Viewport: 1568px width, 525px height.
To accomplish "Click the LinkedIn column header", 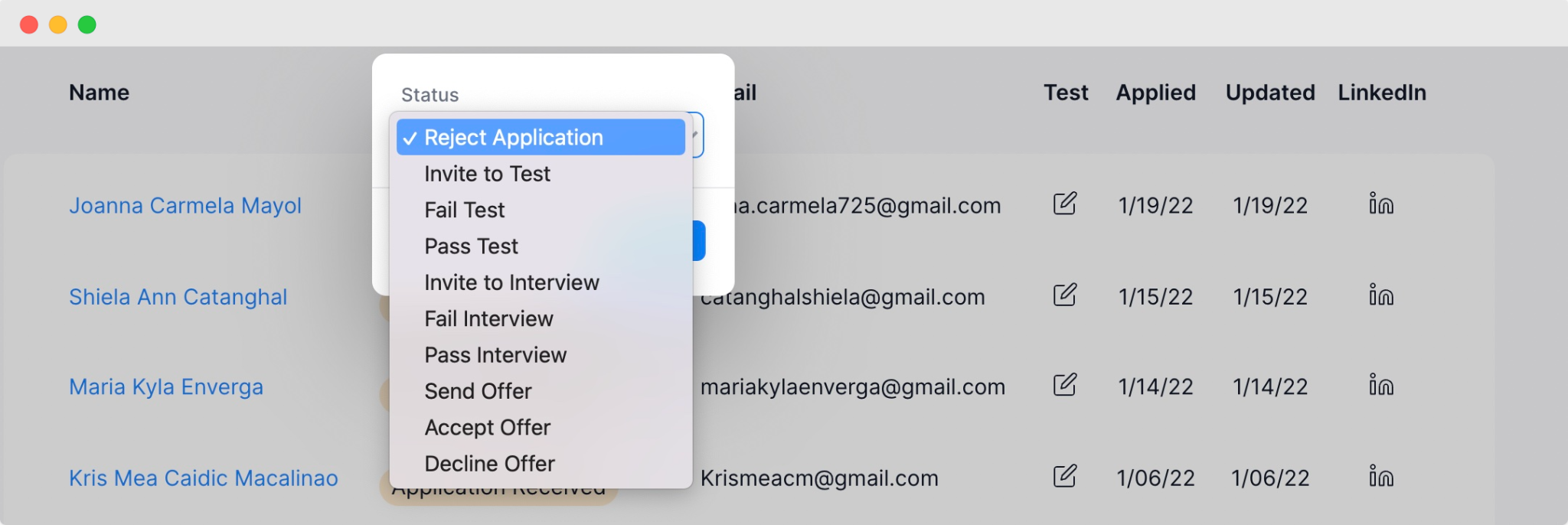I will click(x=1382, y=93).
